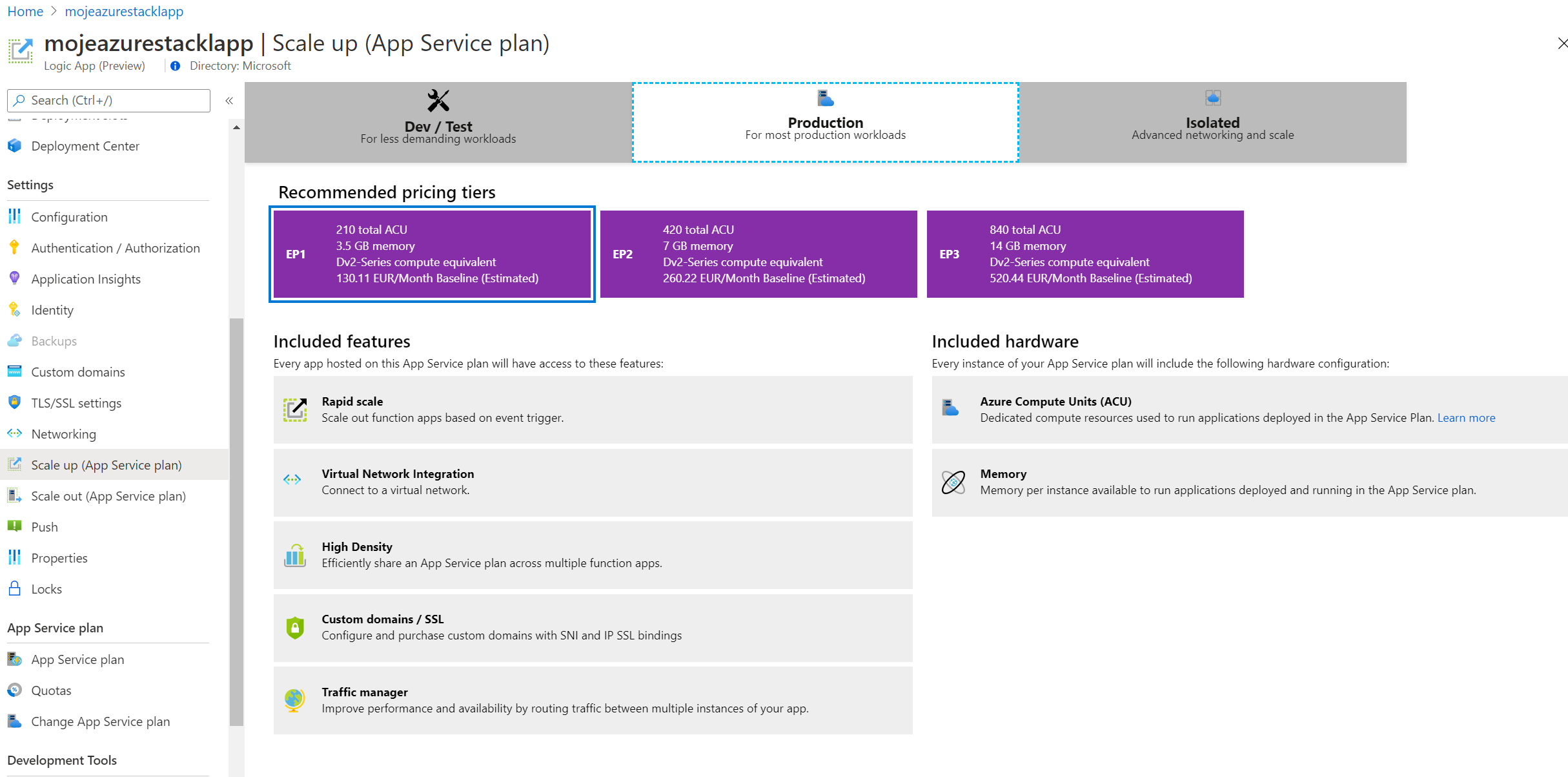
Task: Open Authentication / Authorization key icon
Action: pyautogui.click(x=14, y=247)
